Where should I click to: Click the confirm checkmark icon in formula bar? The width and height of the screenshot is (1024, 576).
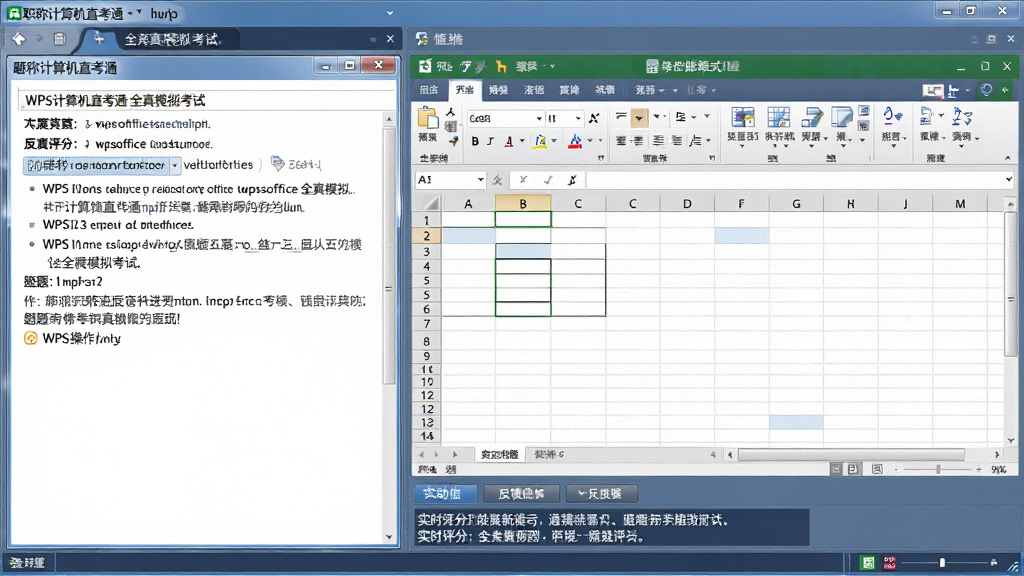point(548,180)
